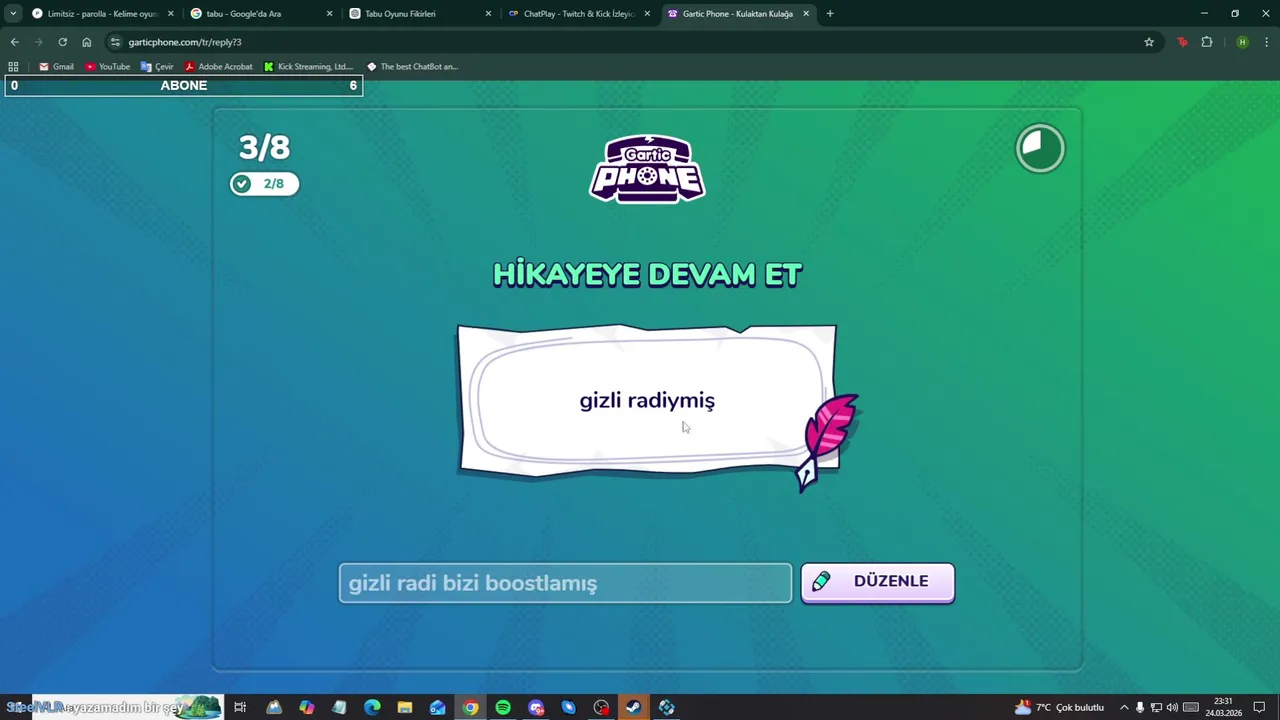Viewport: 1280px width, 720px height.
Task: Close the Tabu Oyunu Fikirleri tab
Action: pos(488,14)
